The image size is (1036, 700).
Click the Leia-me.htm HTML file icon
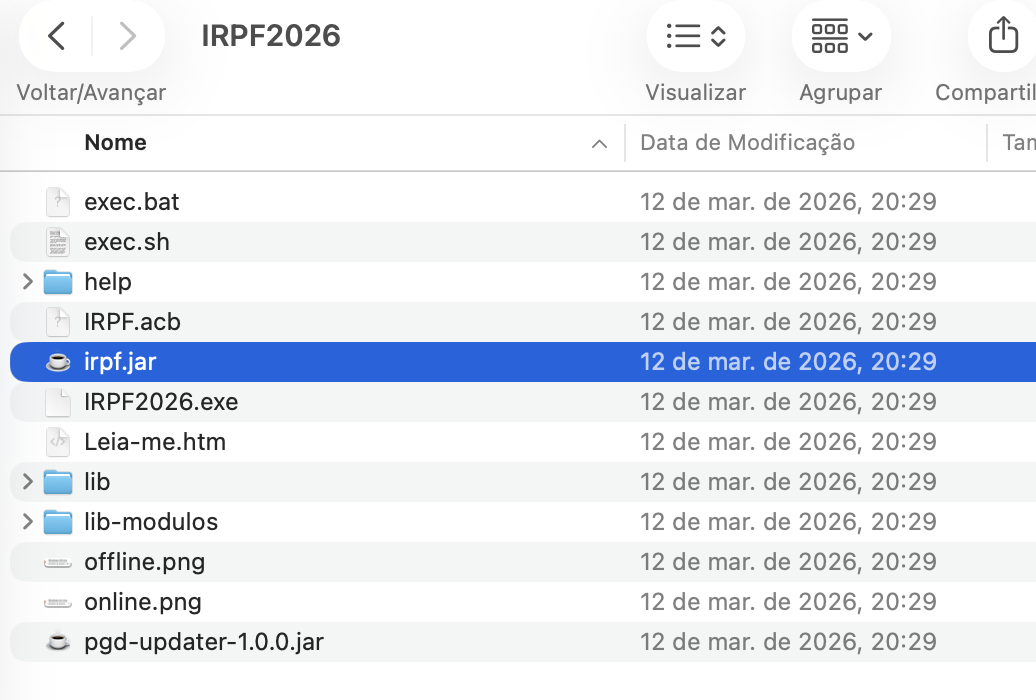[57, 442]
